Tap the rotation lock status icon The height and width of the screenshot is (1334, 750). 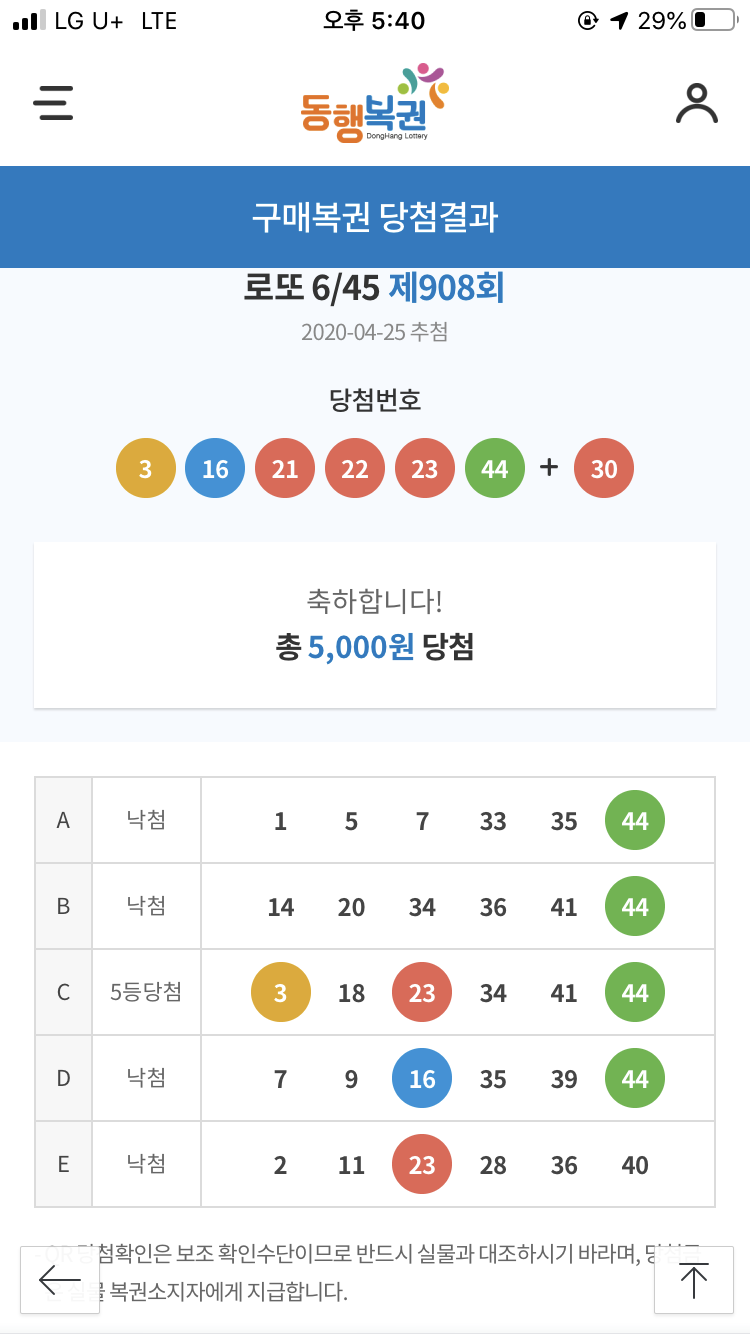[x=588, y=21]
